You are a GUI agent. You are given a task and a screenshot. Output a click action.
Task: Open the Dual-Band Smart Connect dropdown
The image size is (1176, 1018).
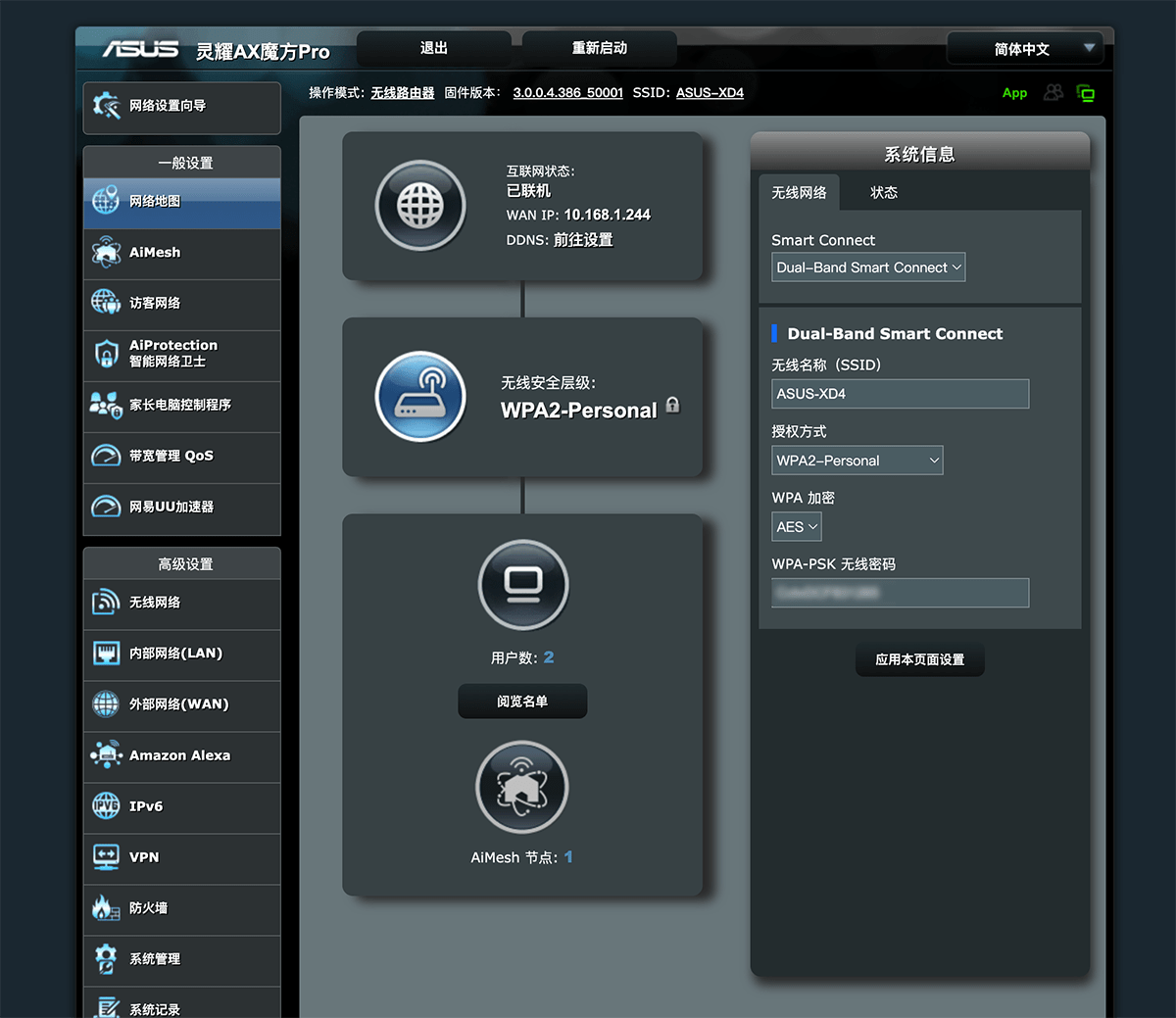click(868, 267)
